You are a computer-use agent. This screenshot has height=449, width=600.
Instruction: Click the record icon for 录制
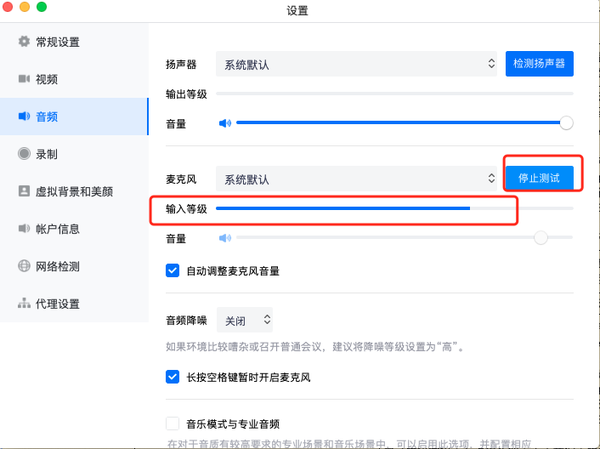(24, 154)
